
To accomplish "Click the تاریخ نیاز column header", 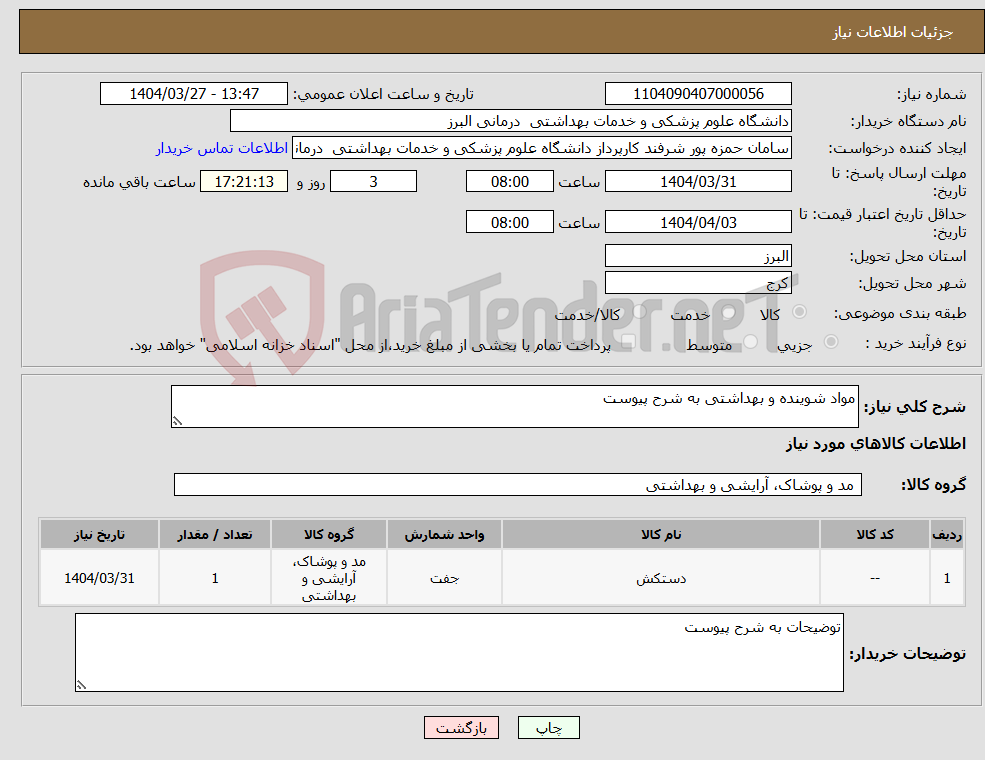I will coord(99,535).
